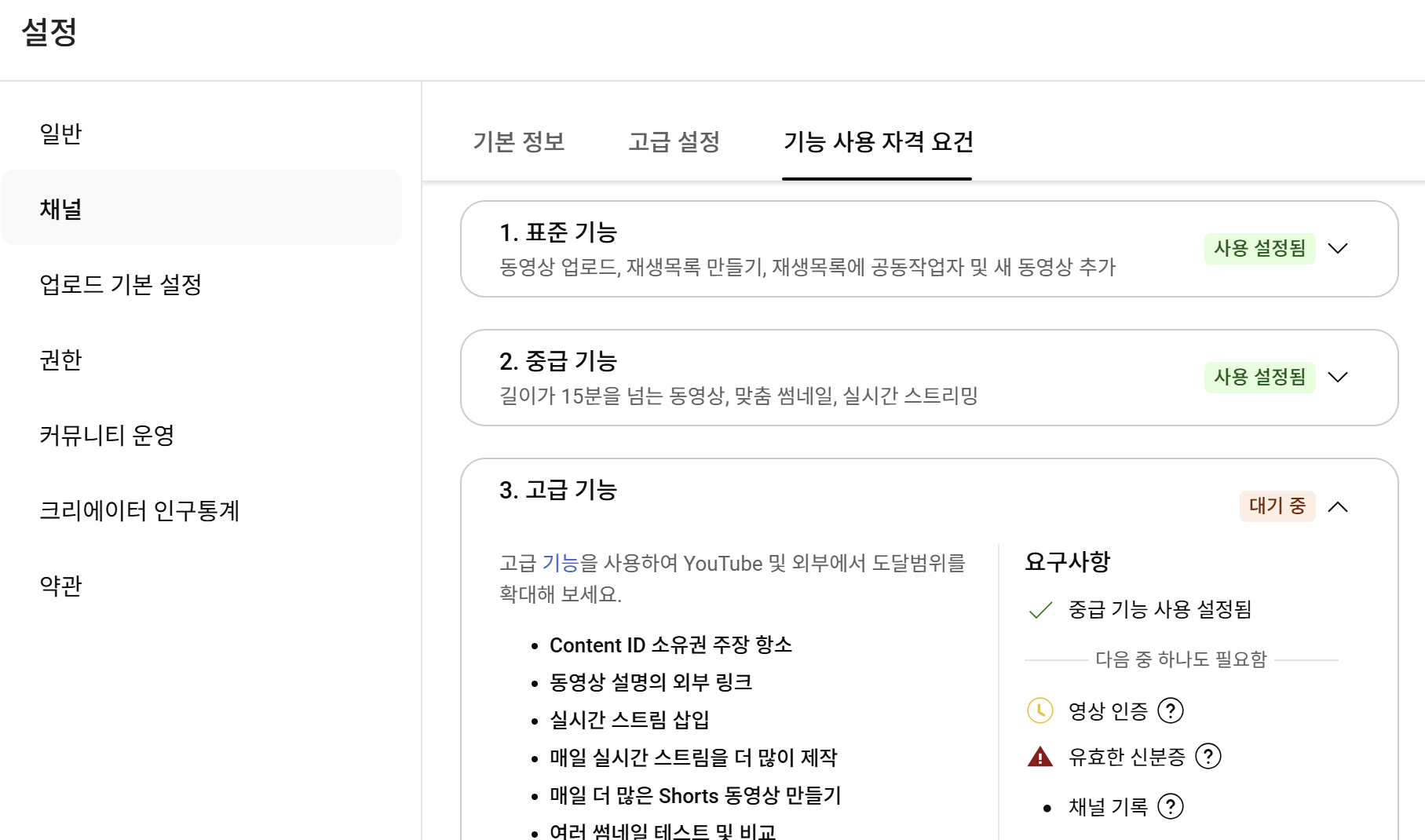The height and width of the screenshot is (840, 1425).
Task: Click 매일 실시간 스트림을 더 많이 제작 item
Action: point(693,758)
